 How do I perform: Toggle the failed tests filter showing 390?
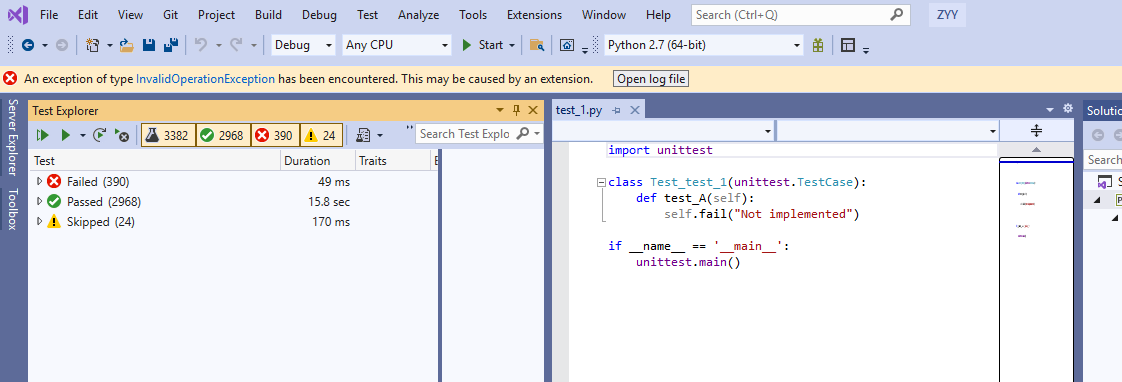coord(275,134)
